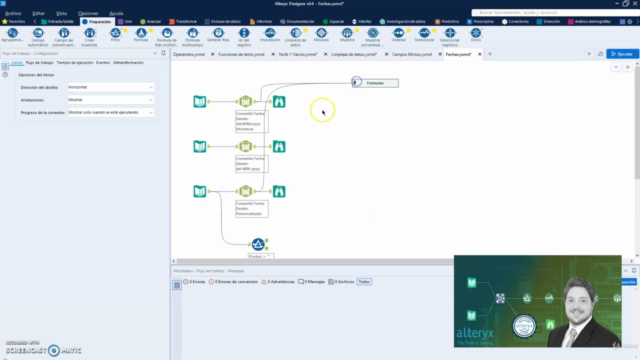Click the DateTime node labeled Personalizado
Image resolution: width=640 pixels, height=360 pixels.
point(245,191)
